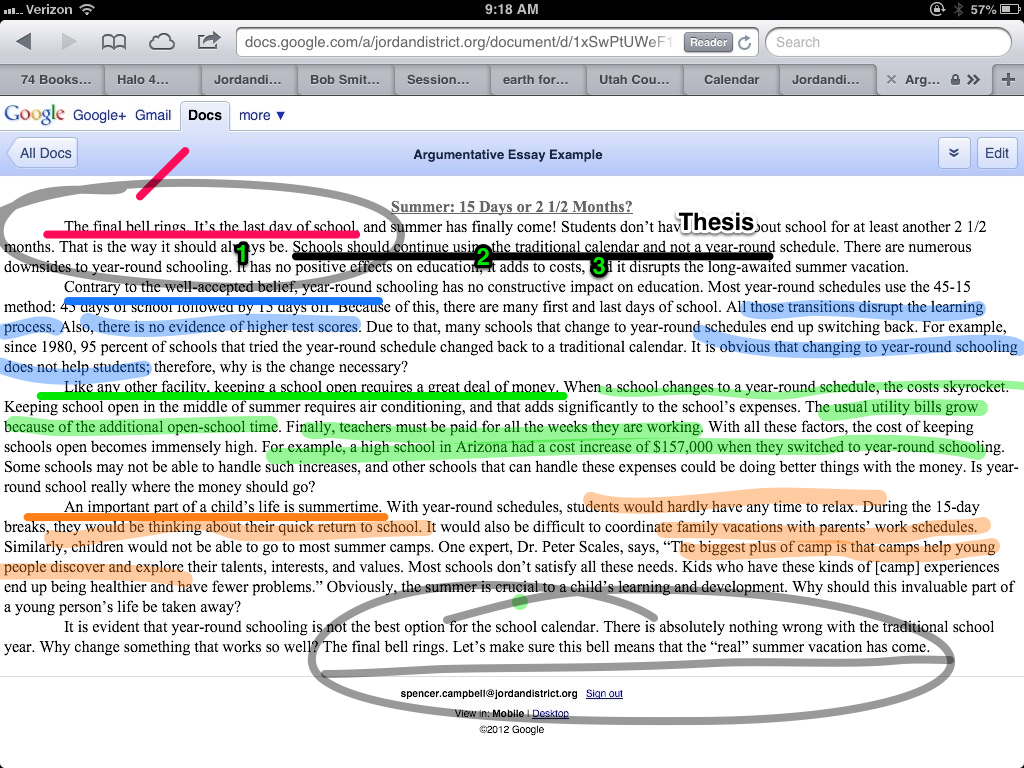This screenshot has height=768, width=1024.
Task: Switch to the earth for... tab
Action: tap(537, 80)
